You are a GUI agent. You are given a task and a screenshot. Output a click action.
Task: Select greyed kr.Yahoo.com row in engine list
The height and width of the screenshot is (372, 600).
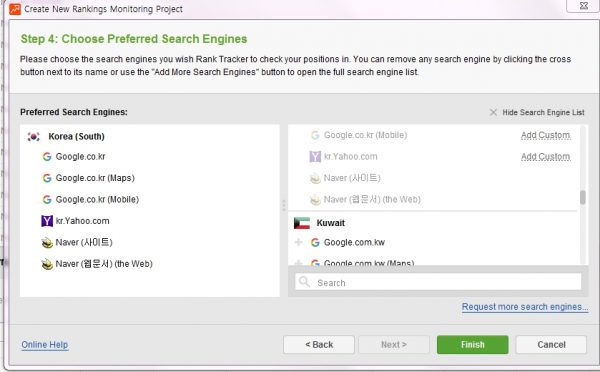coord(351,157)
